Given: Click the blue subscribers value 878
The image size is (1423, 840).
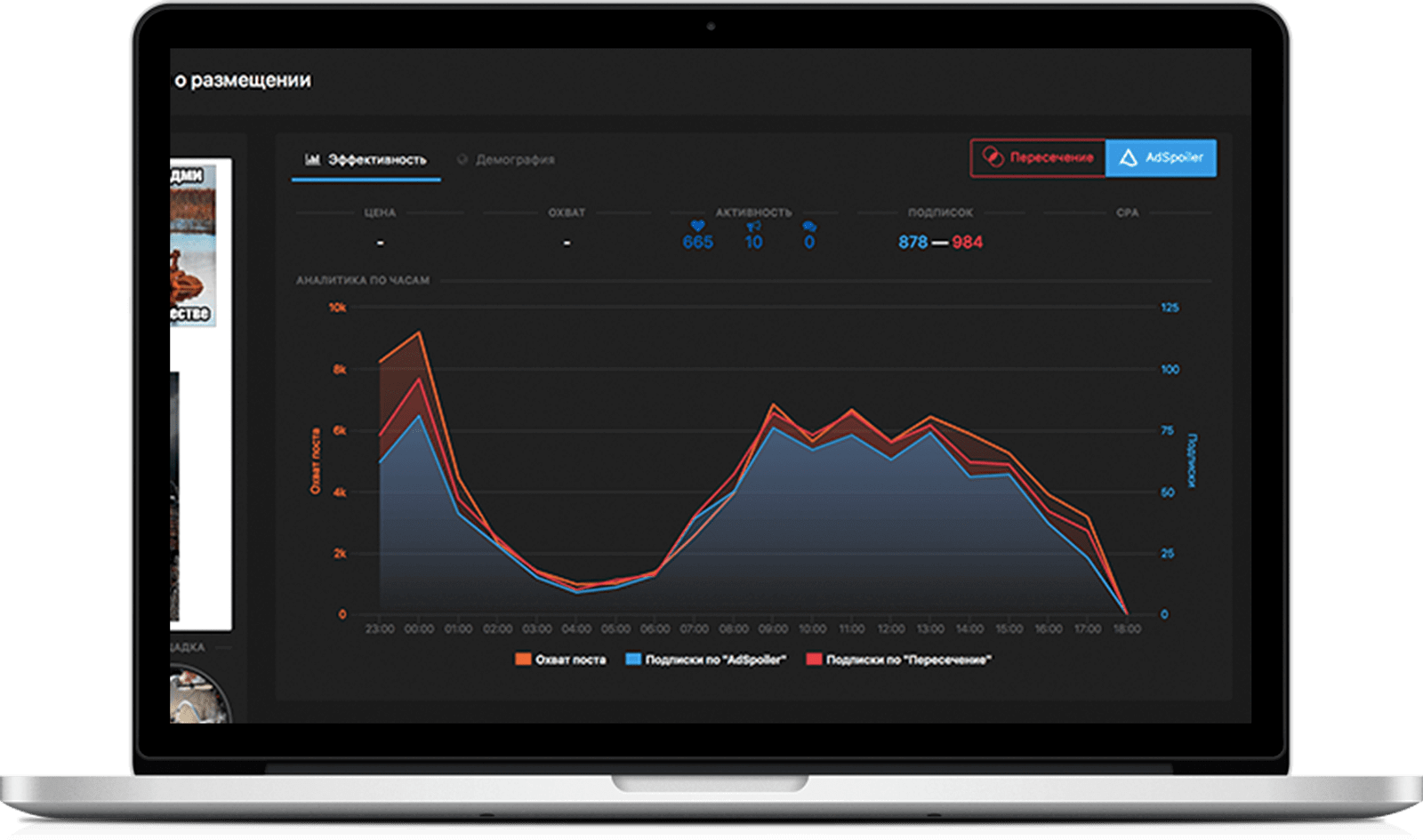Looking at the screenshot, I should coord(912,242).
